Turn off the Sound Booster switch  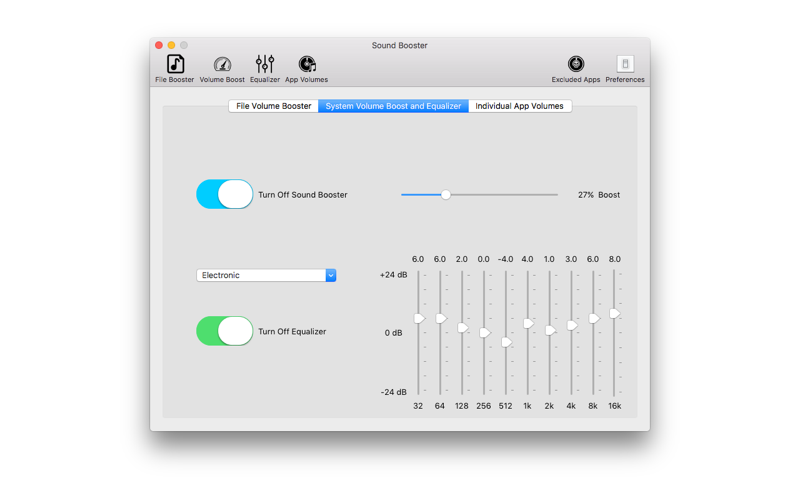[224, 194]
